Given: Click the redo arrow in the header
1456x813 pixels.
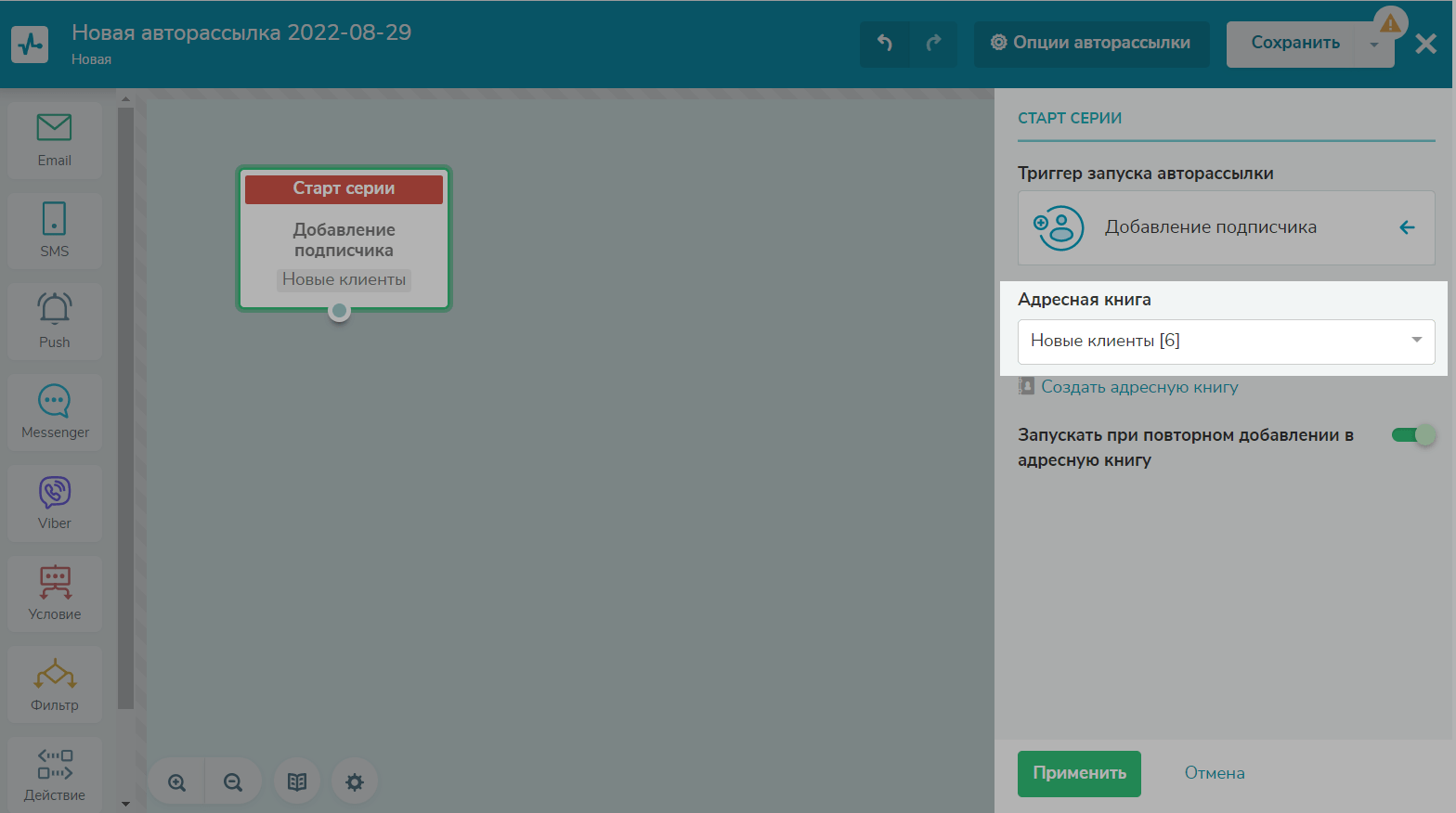Looking at the screenshot, I should (933, 44).
